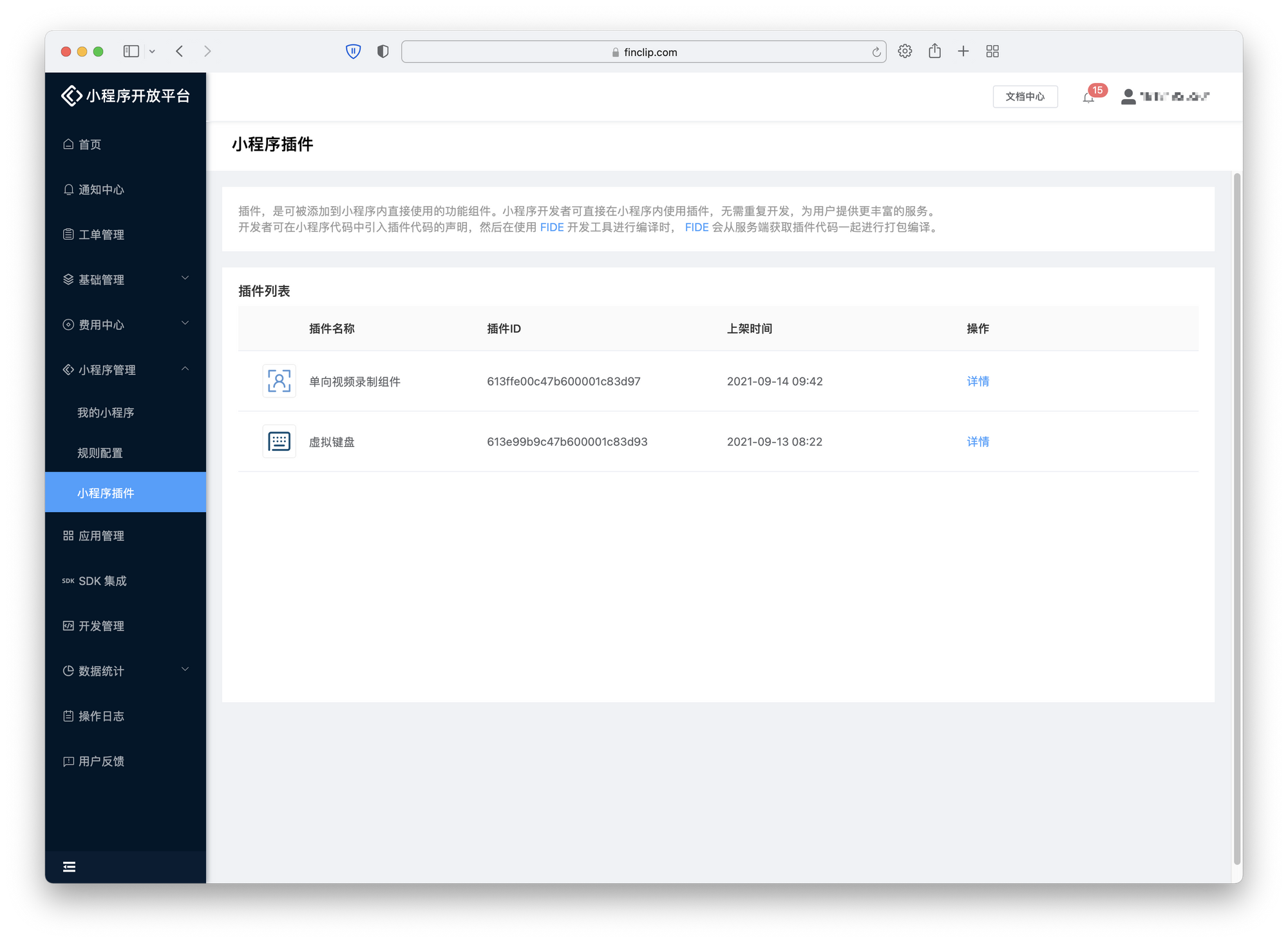Viewport: 1288px width, 943px height.
Task: Click the user account avatar icon
Action: (1128, 97)
